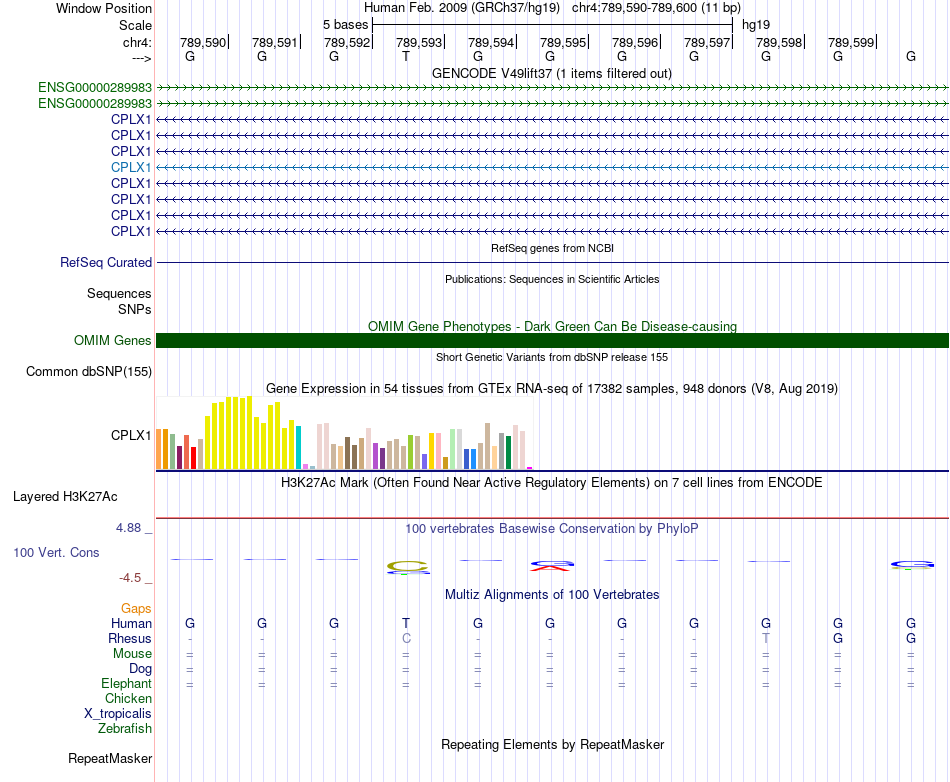
Task: Click the tallest yellow GTEx expression bar
Action: click(249, 432)
